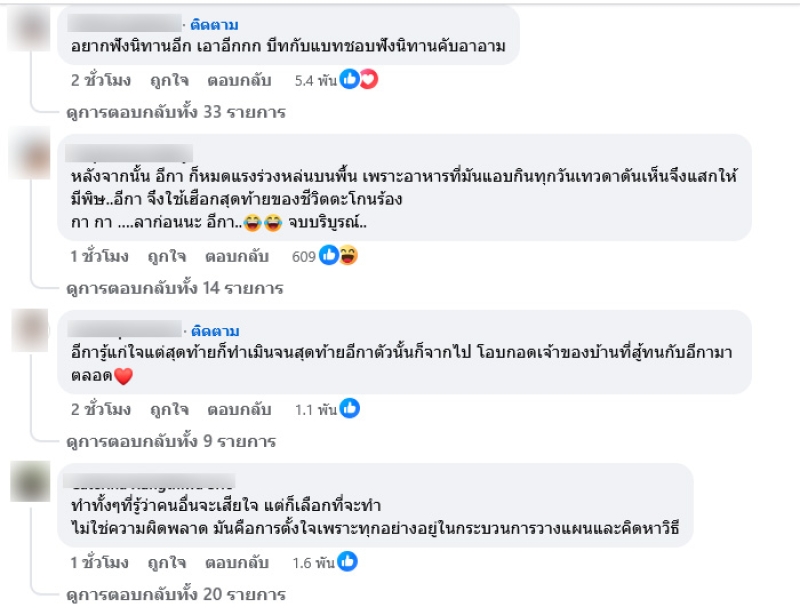Show all 20 replies (ดูการตอบกลับทั้ง 20 รายการ)
The height and width of the screenshot is (615, 800).
[175, 595]
